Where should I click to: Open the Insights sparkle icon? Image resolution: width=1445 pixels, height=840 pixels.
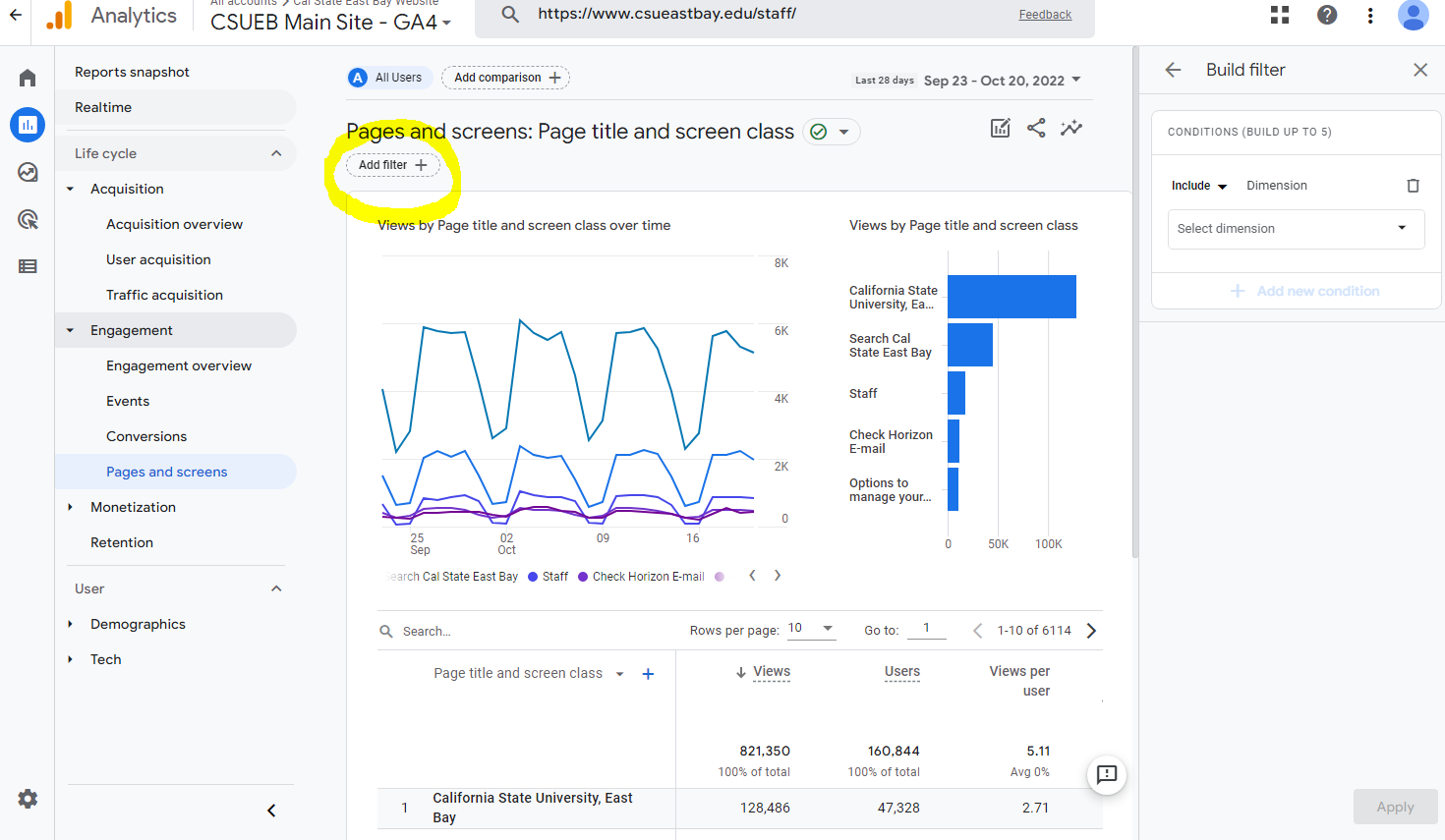(x=1071, y=128)
